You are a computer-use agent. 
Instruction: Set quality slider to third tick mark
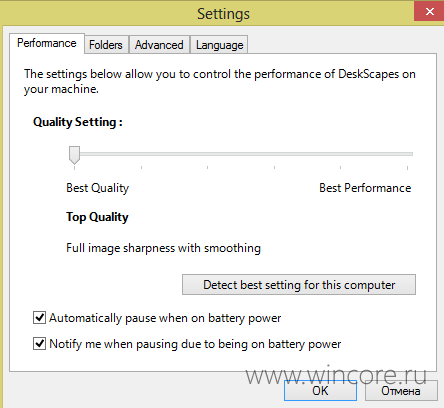pyautogui.click(x=207, y=154)
